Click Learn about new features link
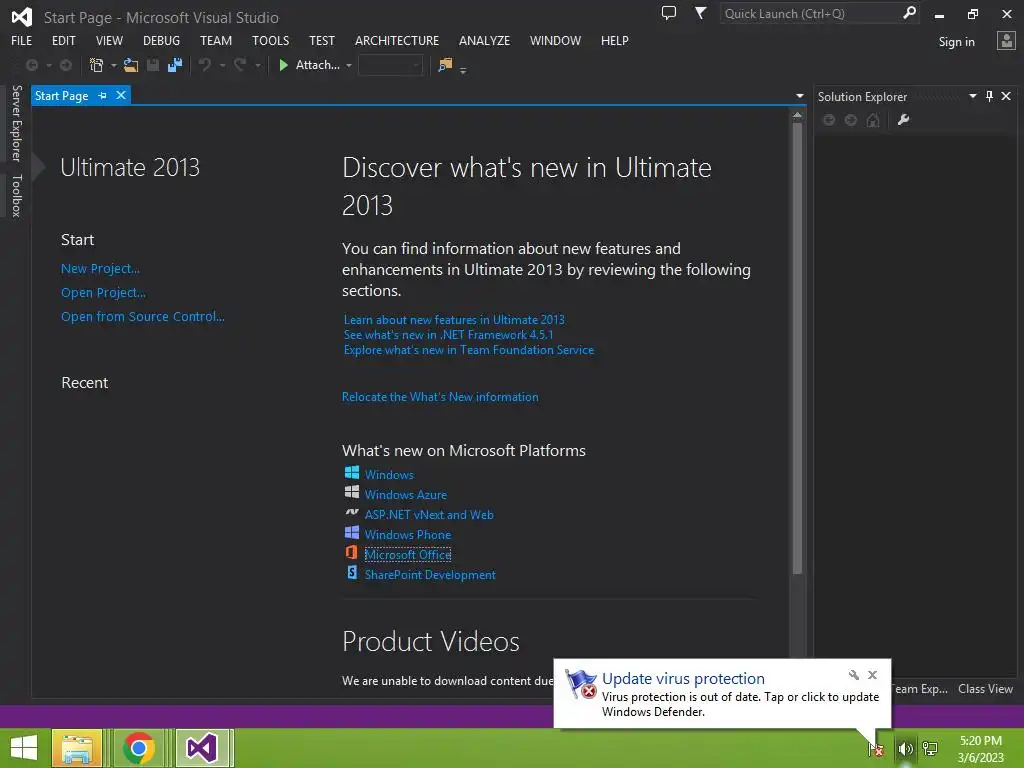The width and height of the screenshot is (1024, 768). pos(454,319)
